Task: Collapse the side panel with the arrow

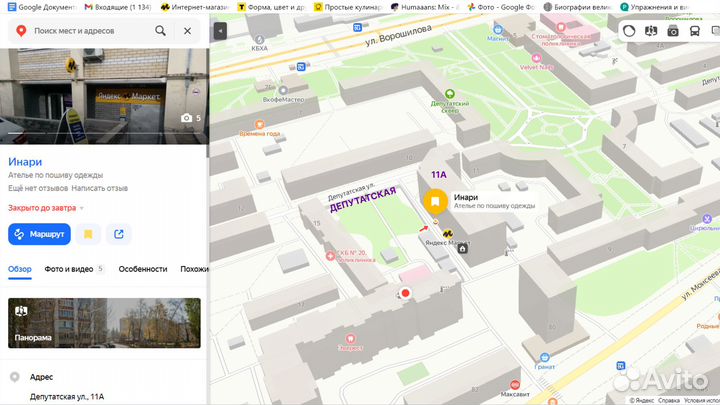Action: coord(220,31)
